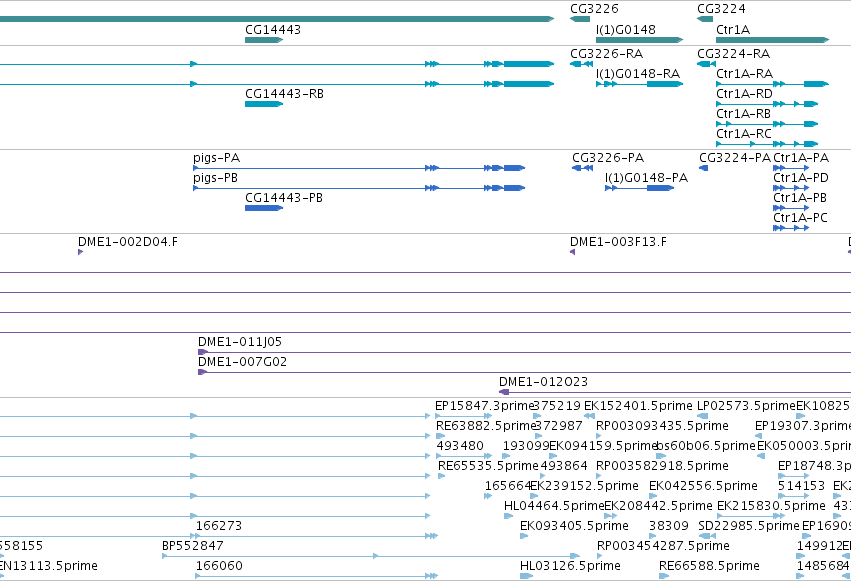The image size is (851, 581).
Task: Click the 193099 EST label
Action: (x=526, y=446)
